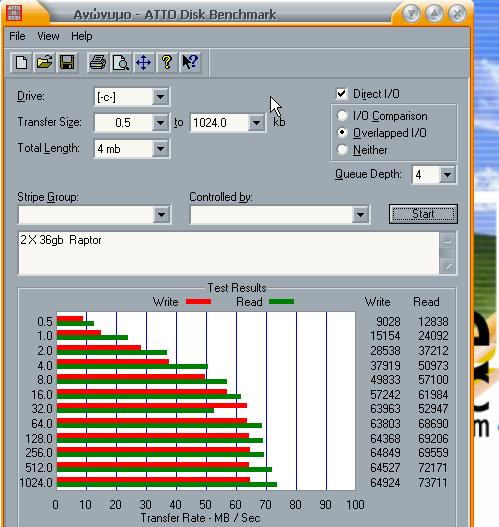Viewport: 499px width, 527px height.
Task: Click inside the 2 X 36gb Raptor description field
Action: click(x=228, y=253)
